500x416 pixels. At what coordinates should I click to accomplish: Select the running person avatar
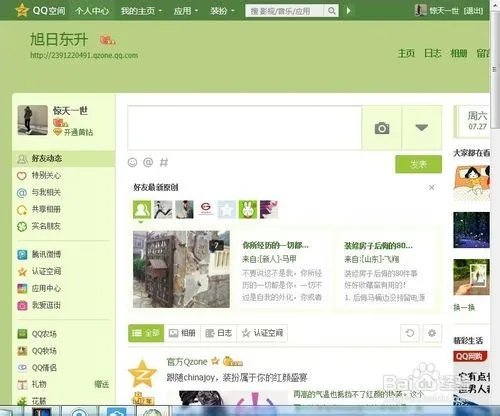163,209
